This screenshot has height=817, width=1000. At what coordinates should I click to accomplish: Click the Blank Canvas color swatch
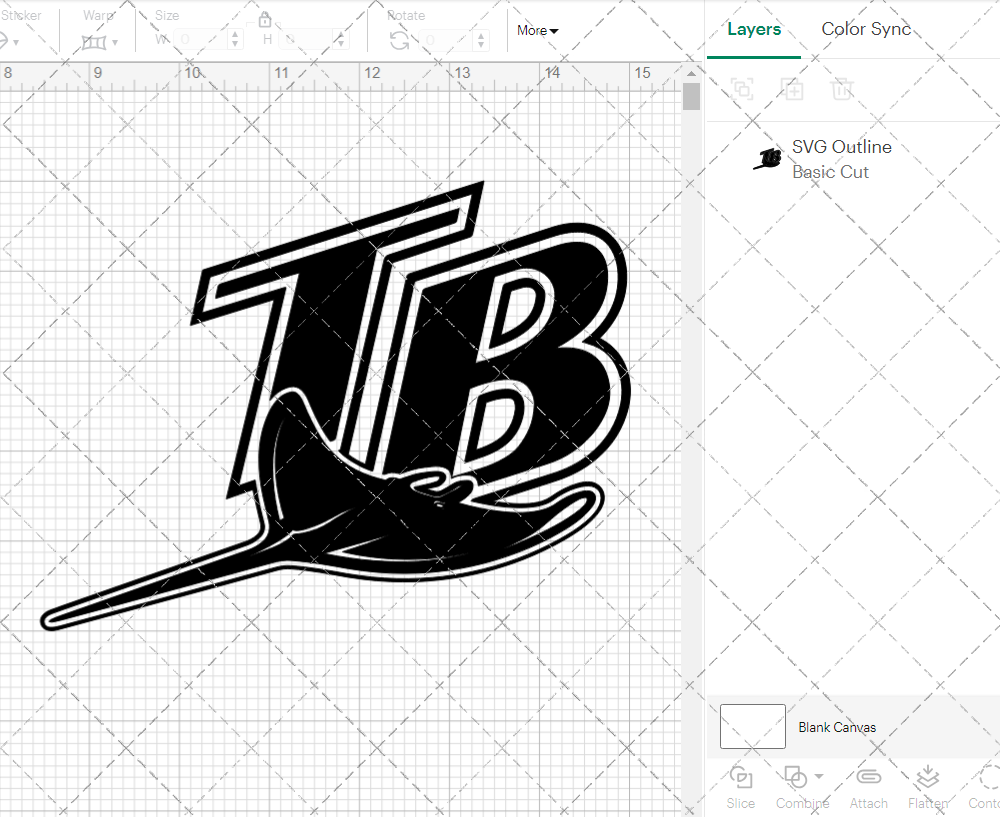(752, 727)
